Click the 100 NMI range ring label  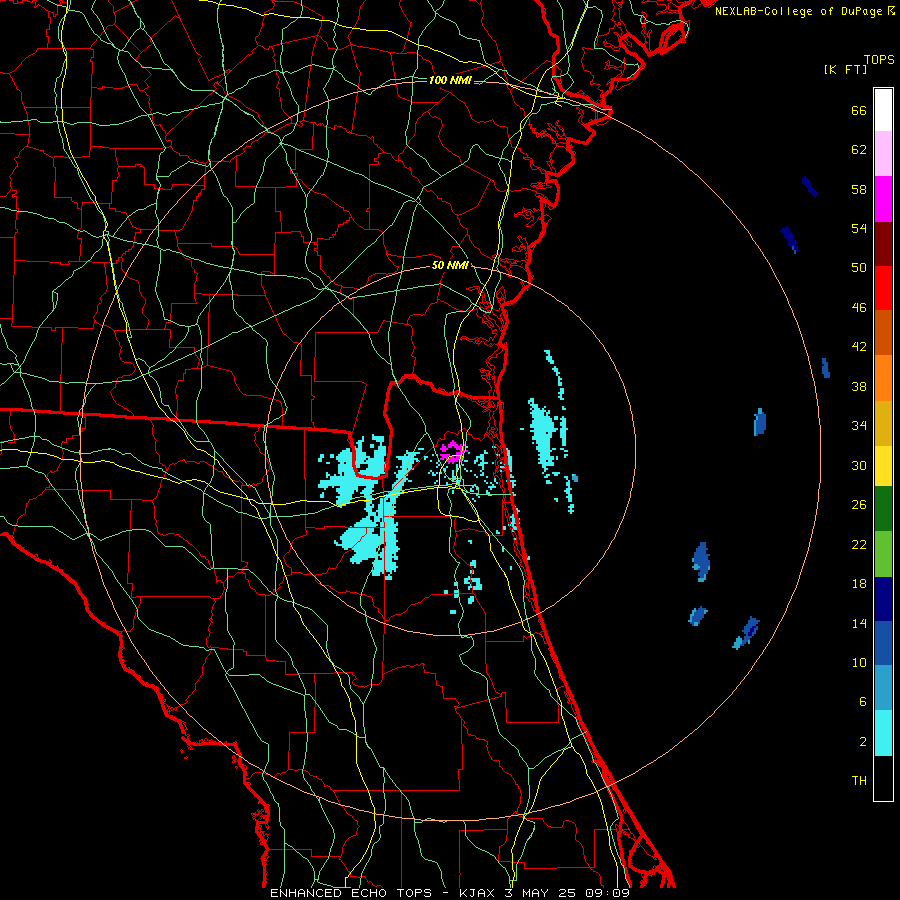point(450,80)
